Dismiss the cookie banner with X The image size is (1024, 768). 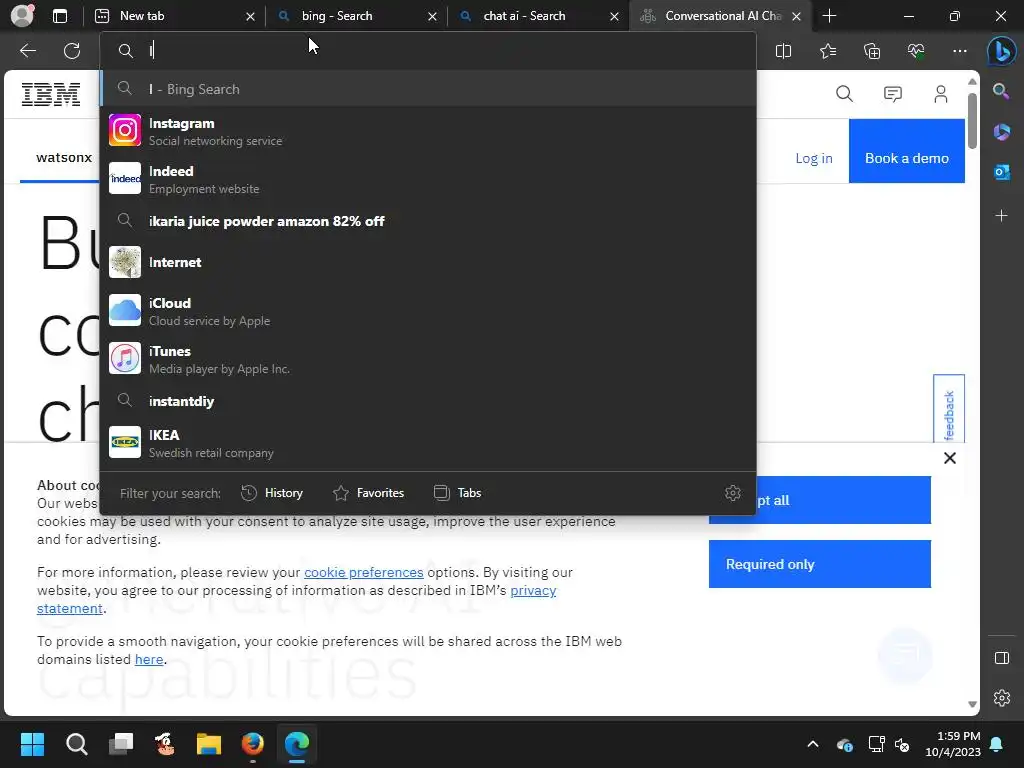pyautogui.click(x=950, y=458)
